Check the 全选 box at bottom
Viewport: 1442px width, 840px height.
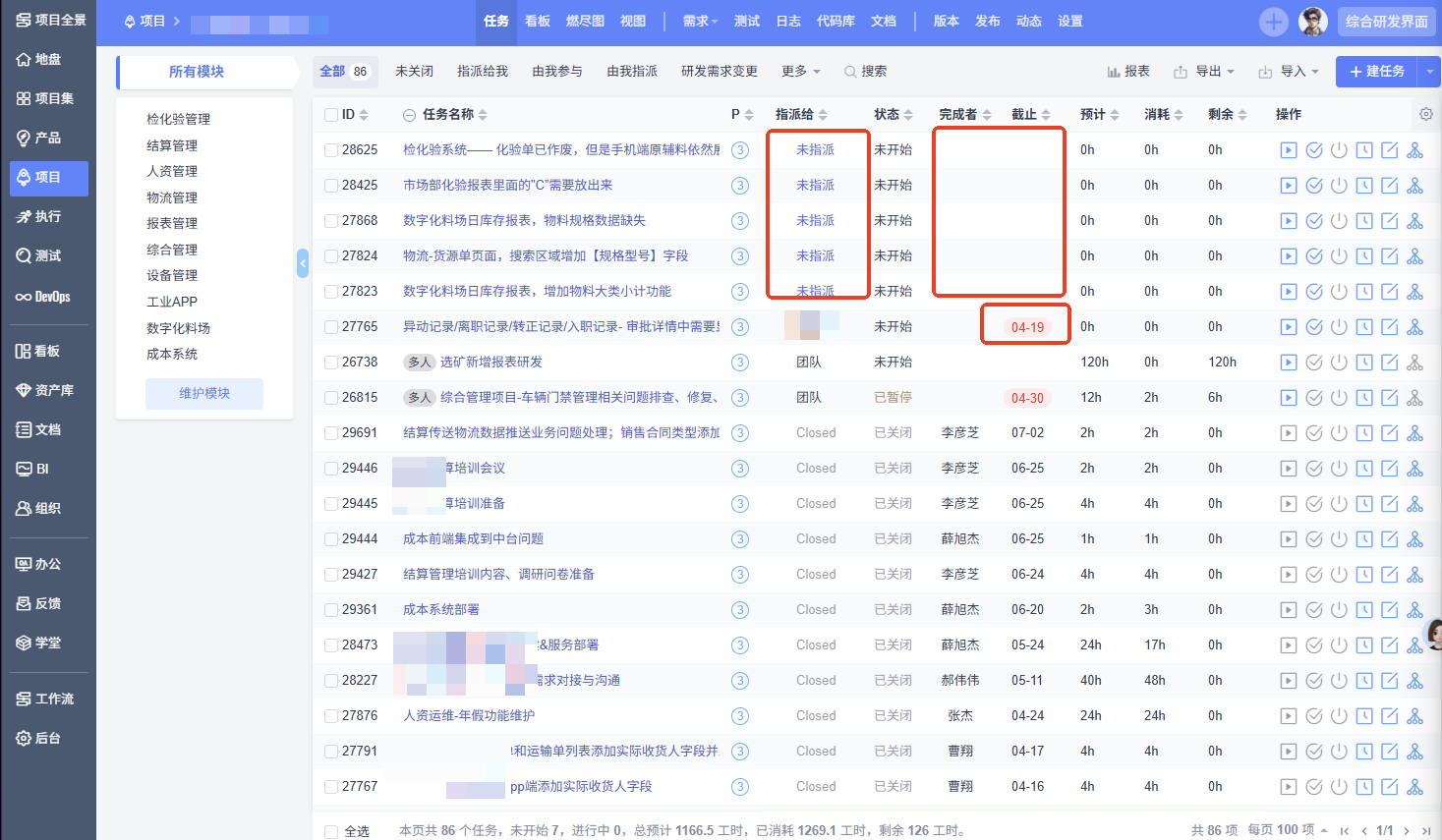tap(331, 831)
